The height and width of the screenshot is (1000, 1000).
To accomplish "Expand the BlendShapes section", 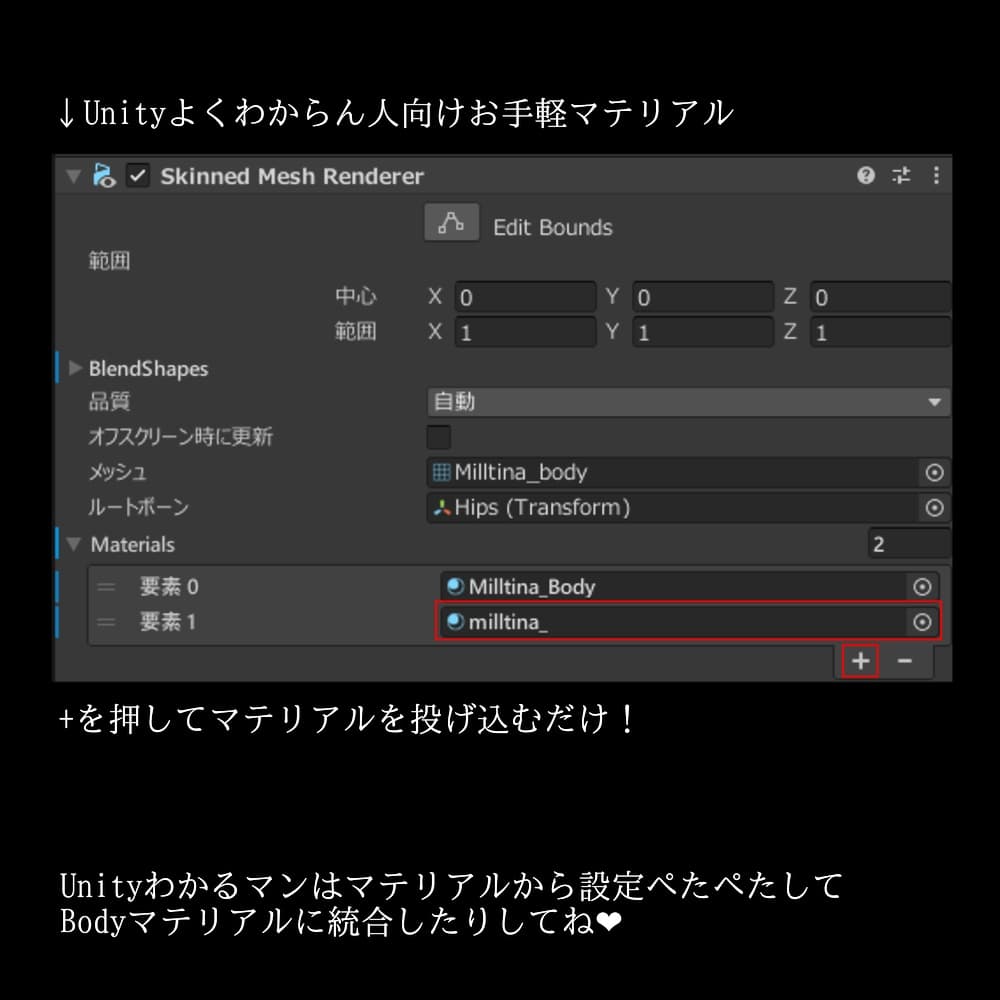I will 75,368.
